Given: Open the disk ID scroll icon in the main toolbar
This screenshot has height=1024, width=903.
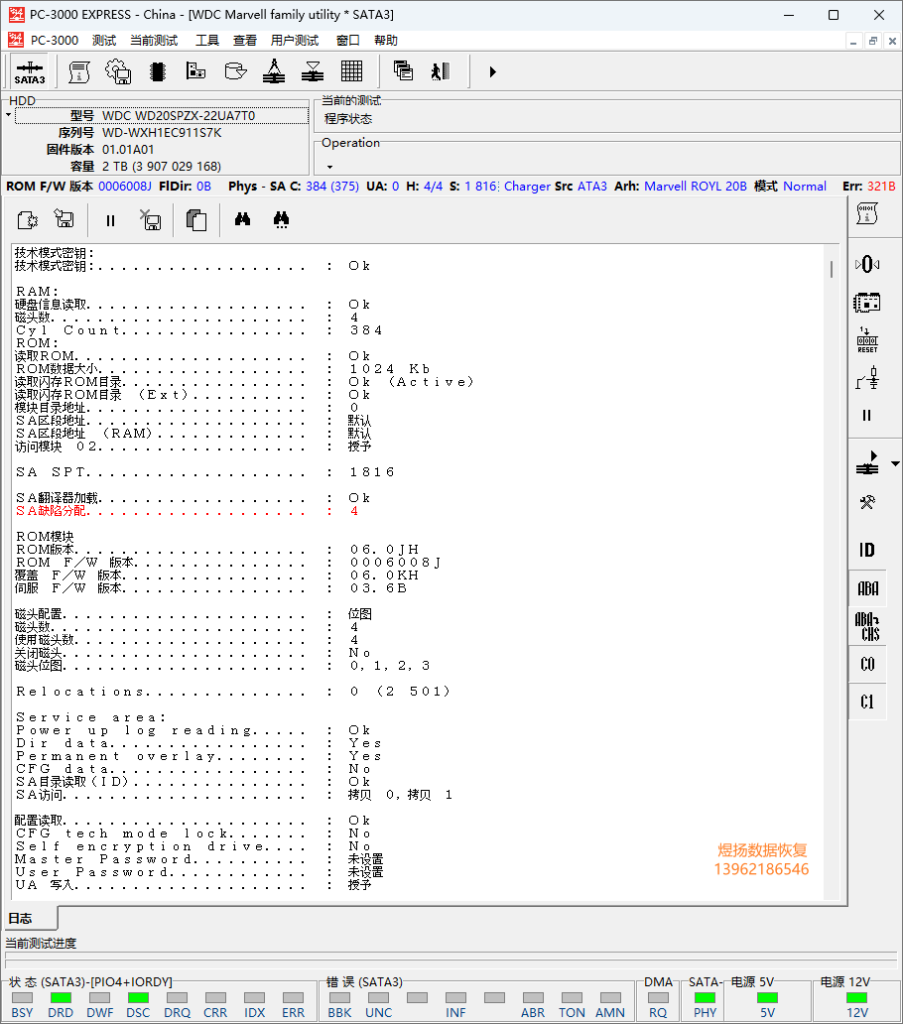Looking at the screenshot, I should click(79, 71).
